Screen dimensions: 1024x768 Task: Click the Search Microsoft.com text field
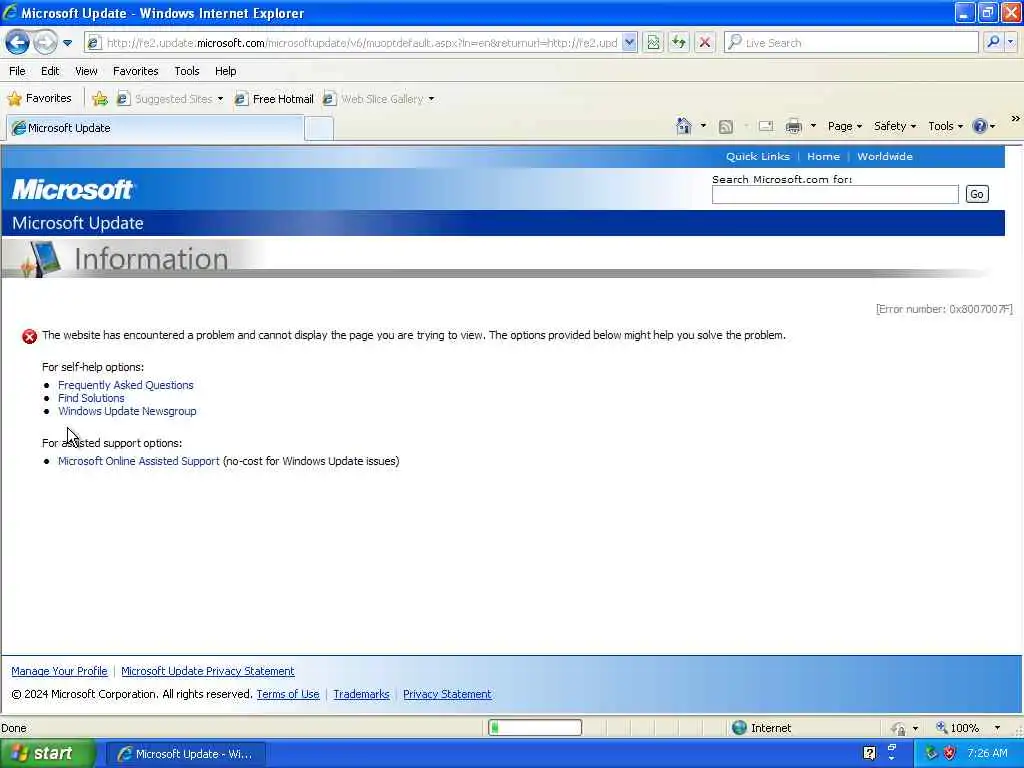[835, 195]
